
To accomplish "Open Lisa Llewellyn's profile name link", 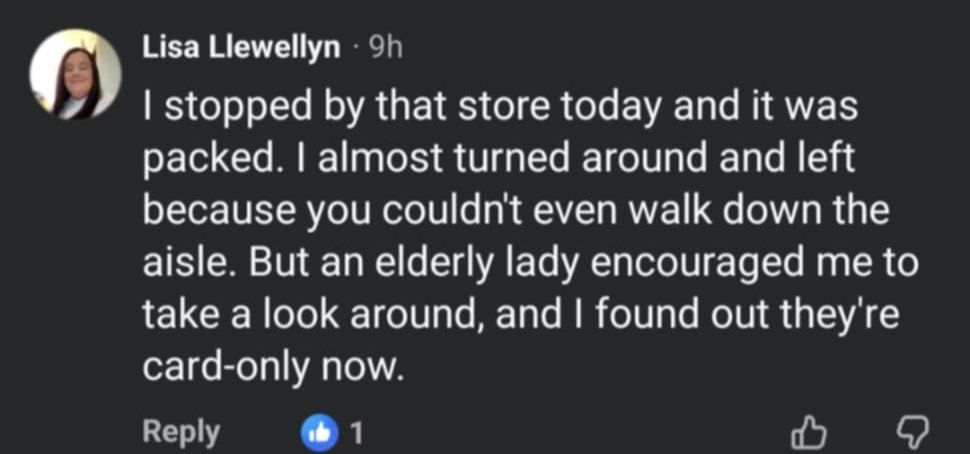I will tap(241, 48).
